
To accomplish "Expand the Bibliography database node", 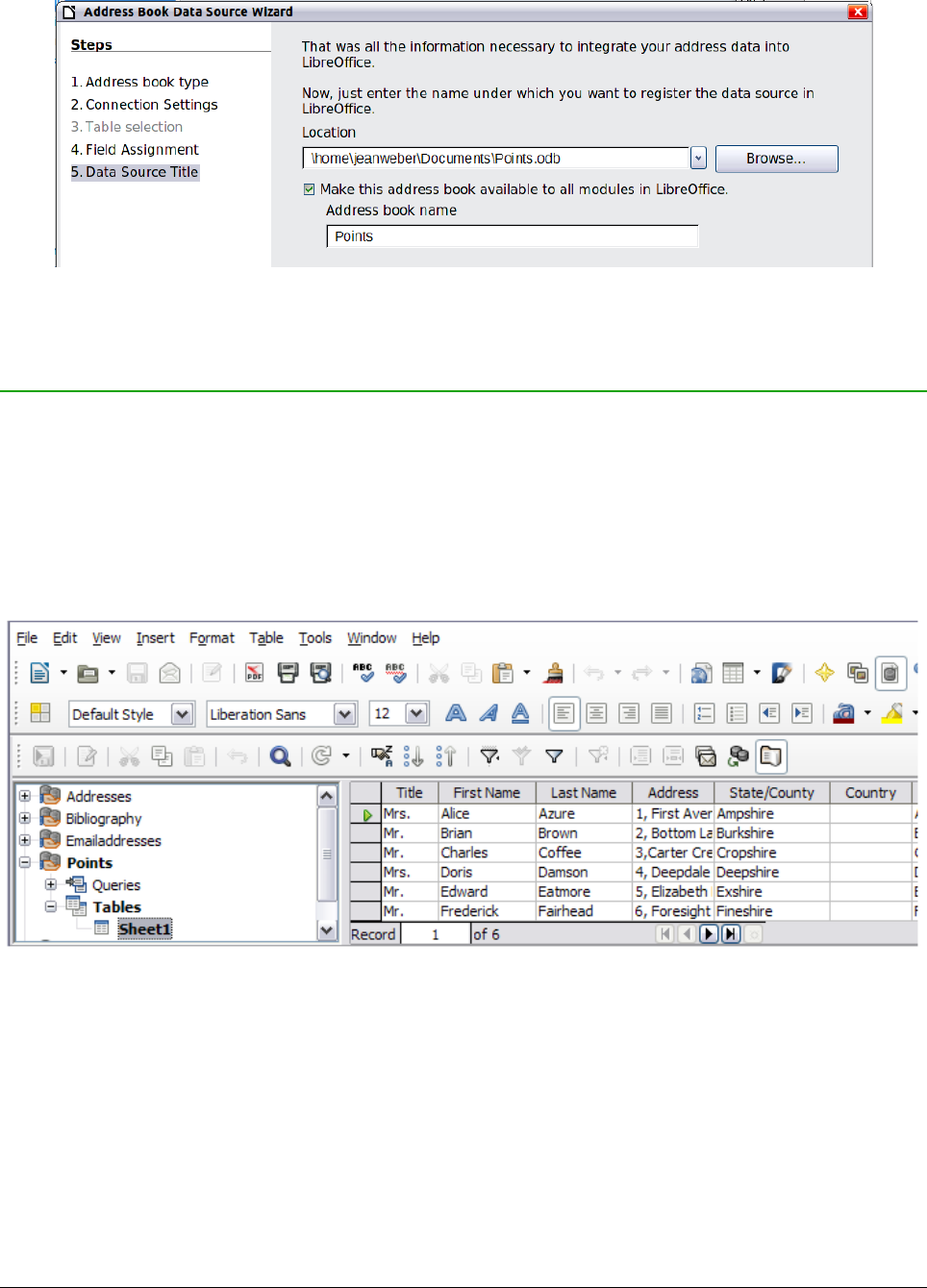I will tap(25, 818).
